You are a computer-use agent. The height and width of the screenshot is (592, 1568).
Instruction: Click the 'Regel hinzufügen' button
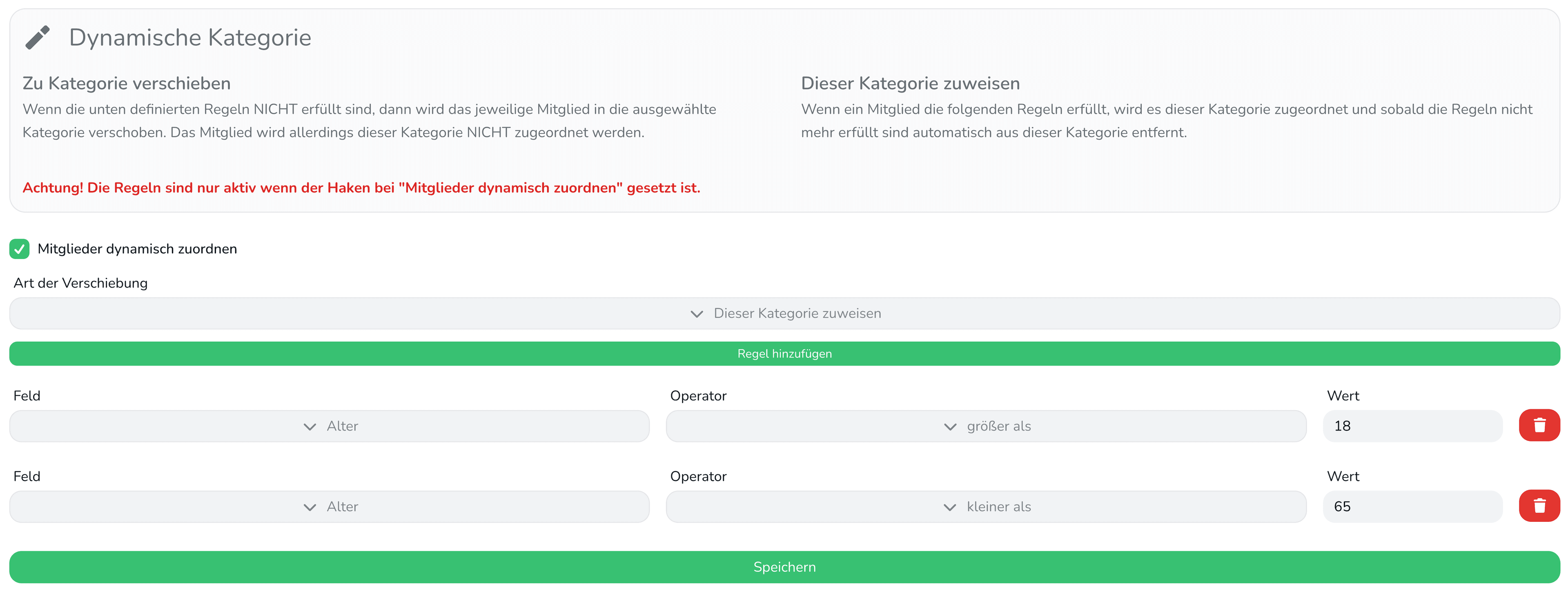point(784,353)
